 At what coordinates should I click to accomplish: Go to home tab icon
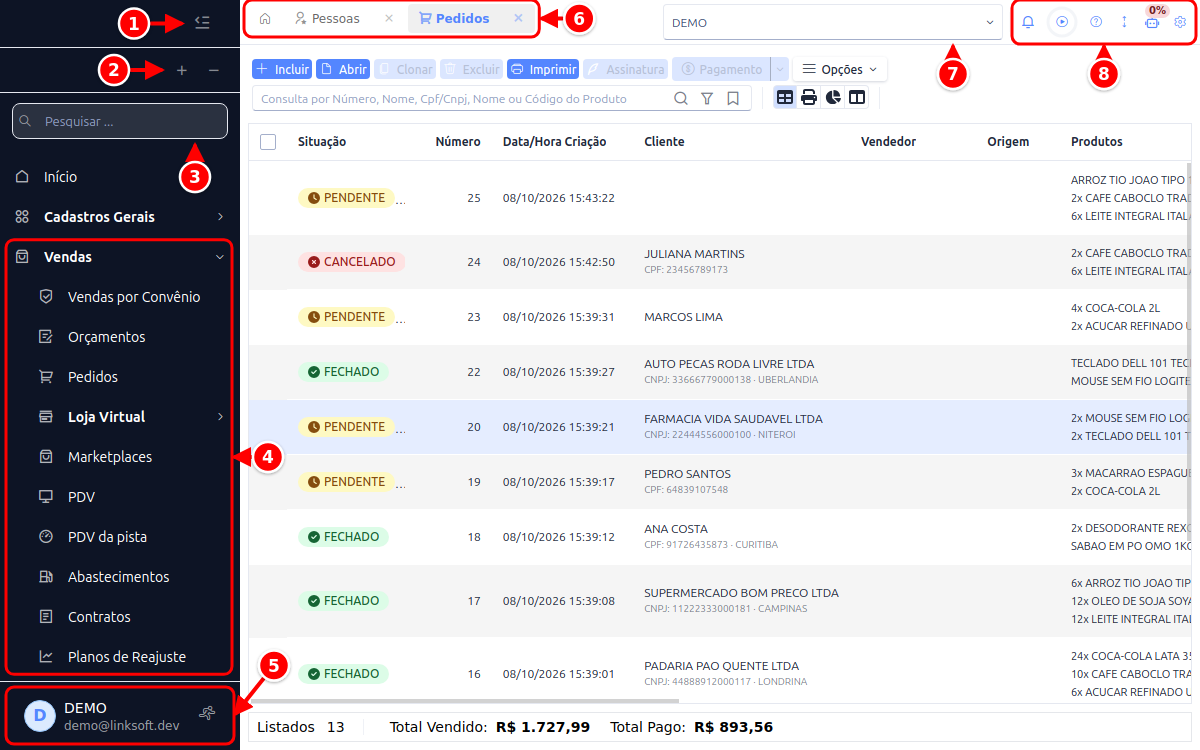pyautogui.click(x=265, y=19)
